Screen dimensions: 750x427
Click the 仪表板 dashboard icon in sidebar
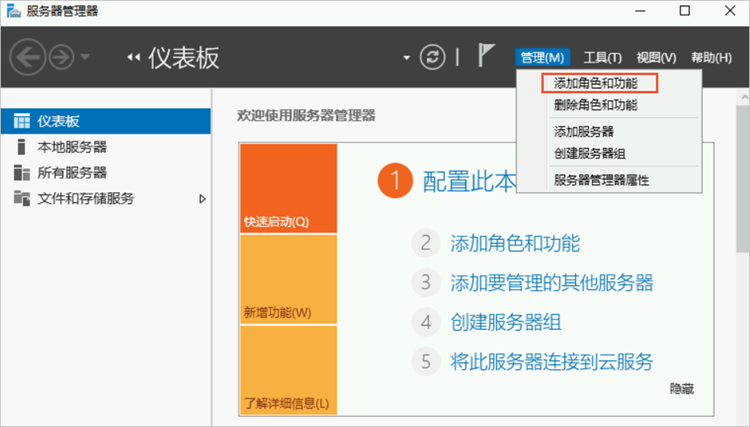tap(22, 121)
